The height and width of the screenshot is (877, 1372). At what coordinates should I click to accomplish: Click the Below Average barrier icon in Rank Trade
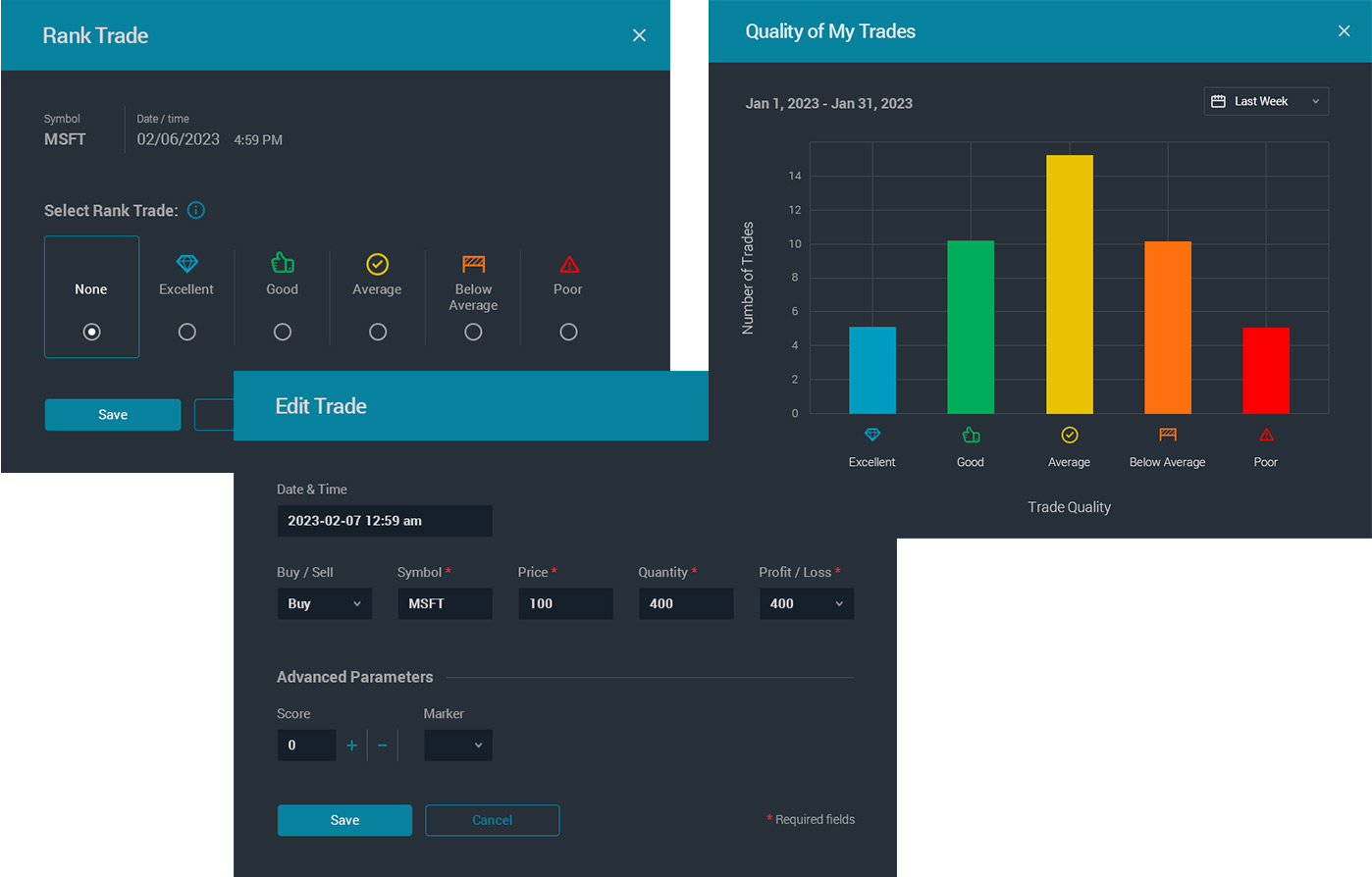473,263
